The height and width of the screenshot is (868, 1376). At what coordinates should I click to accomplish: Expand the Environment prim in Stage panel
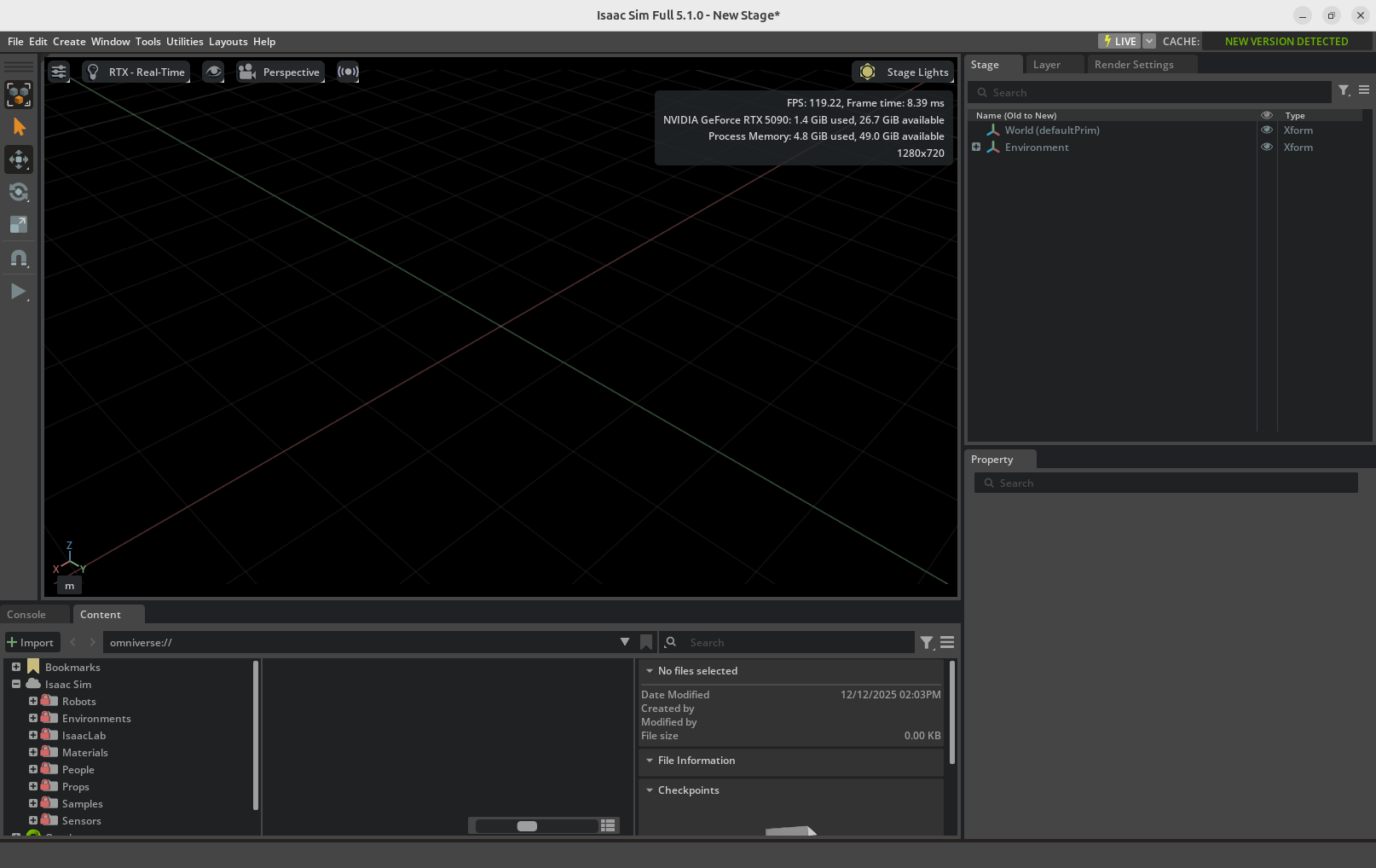pos(976,147)
